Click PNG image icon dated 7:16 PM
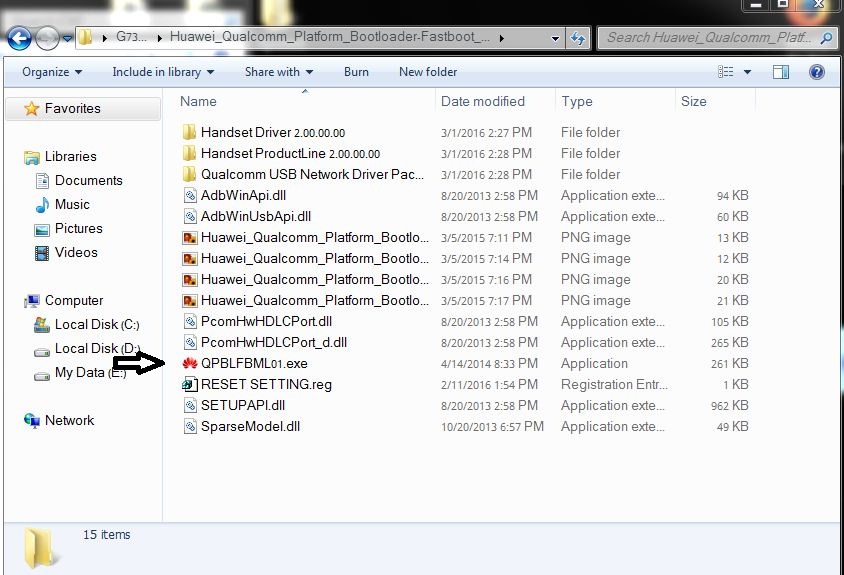The image size is (844, 575). tap(189, 279)
